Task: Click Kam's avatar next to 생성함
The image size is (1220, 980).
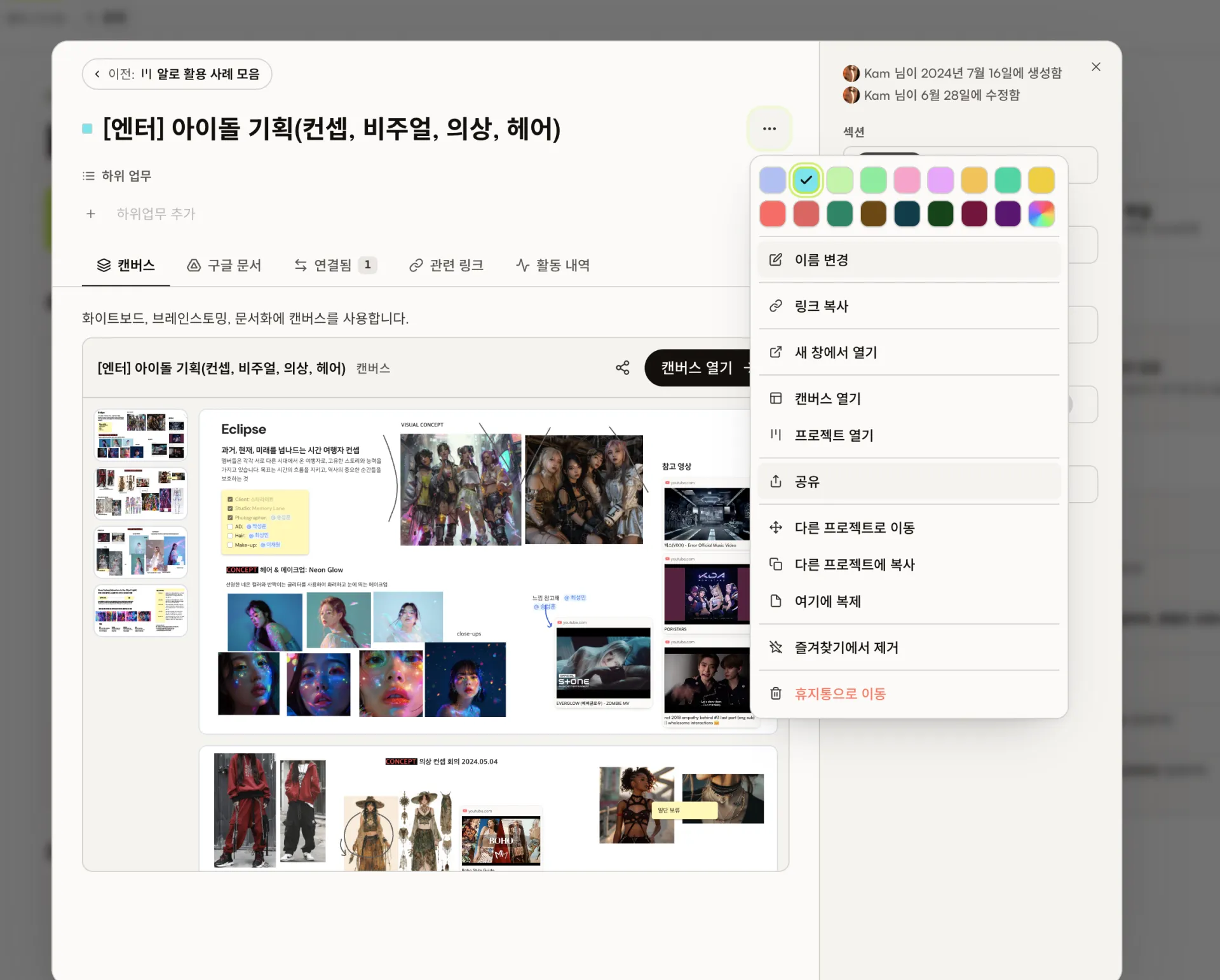Action: pos(851,73)
